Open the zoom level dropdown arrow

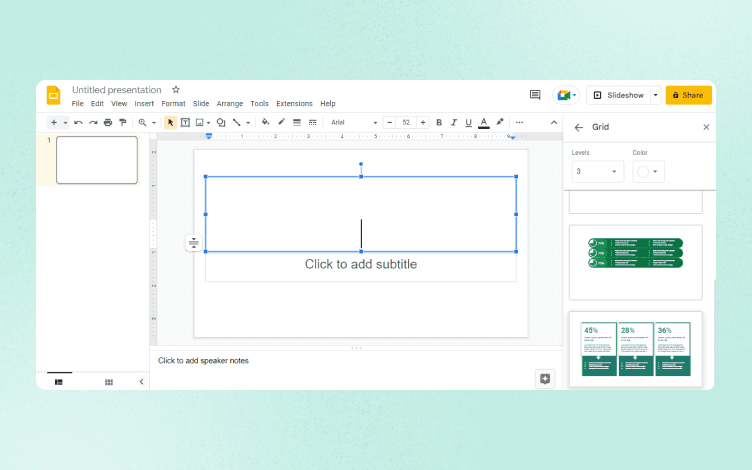pos(154,123)
